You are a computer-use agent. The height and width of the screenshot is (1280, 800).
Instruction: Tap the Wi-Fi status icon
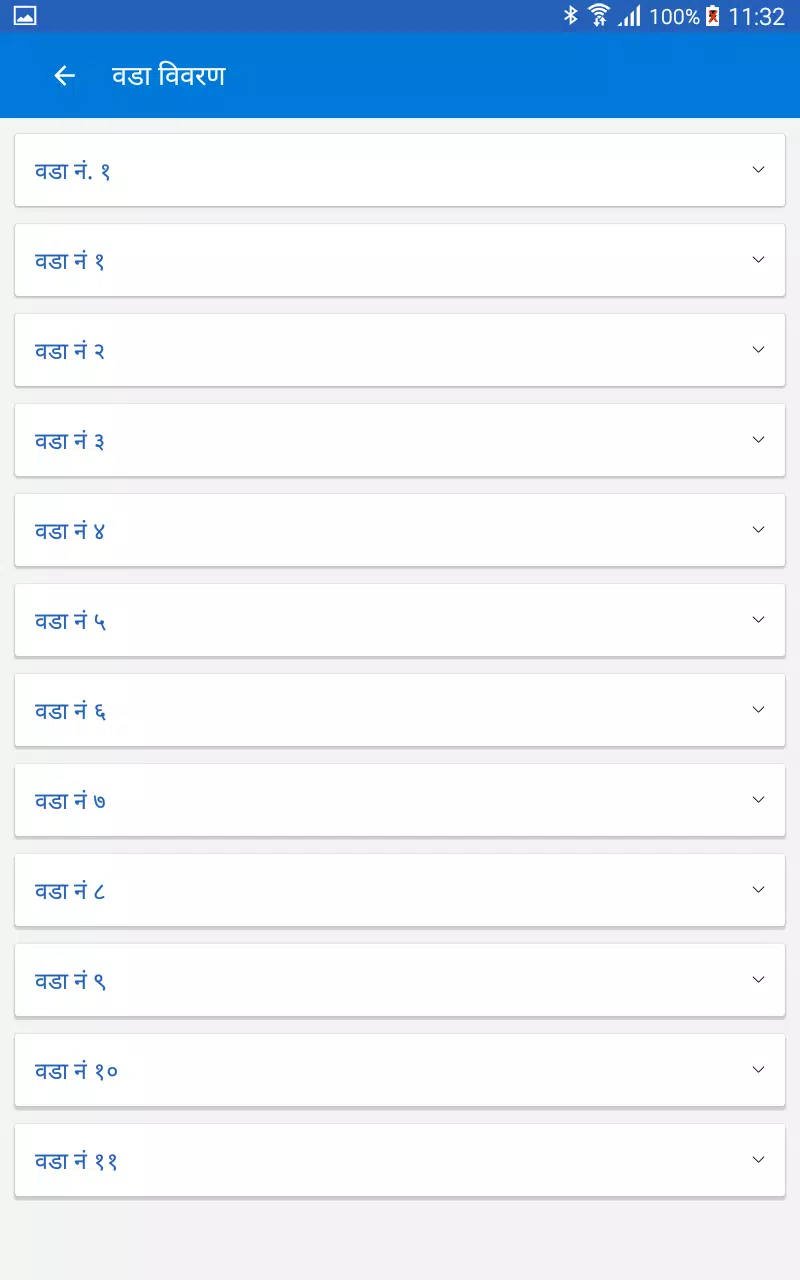[598, 15]
